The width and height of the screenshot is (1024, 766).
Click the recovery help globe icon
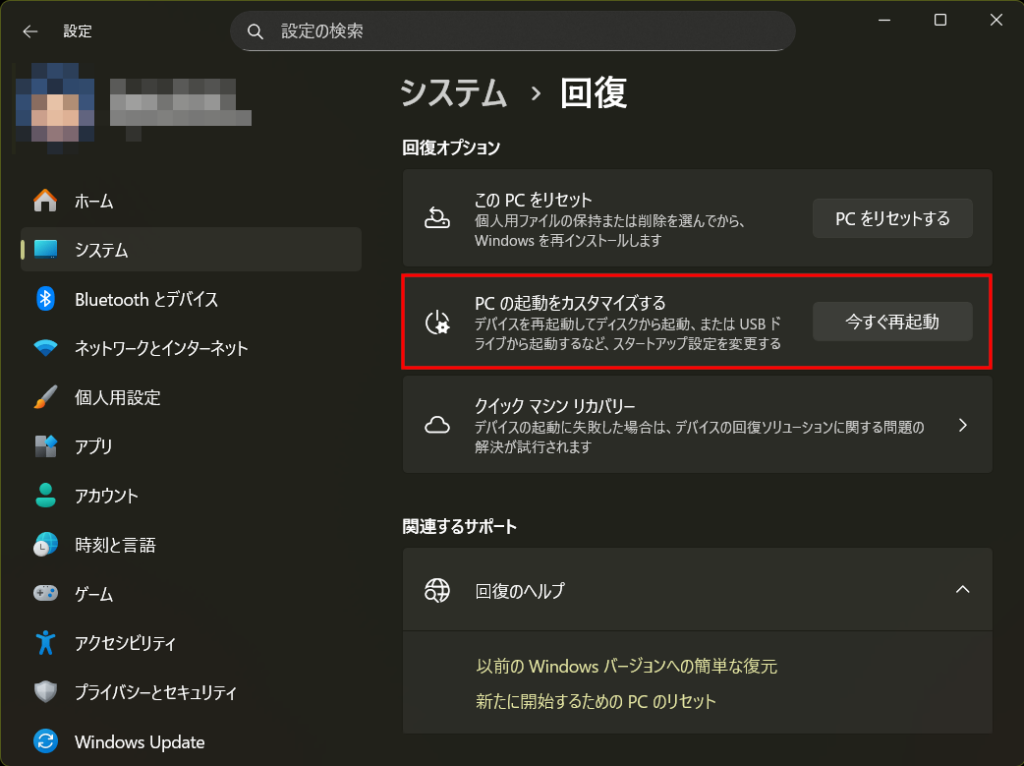click(437, 590)
